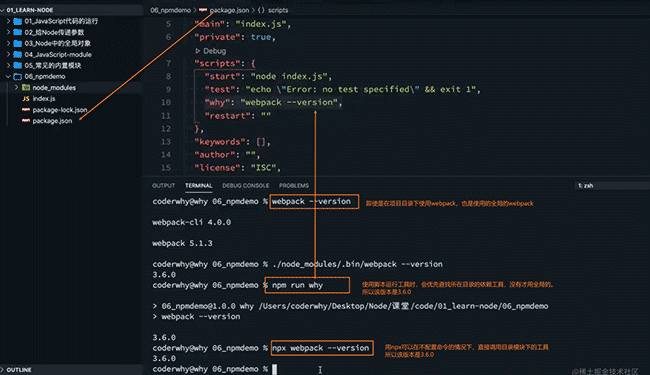This screenshot has width=650, height=375.
Task: Open the 04_JavaScript-module folder
Action: pyautogui.click(x=58, y=54)
